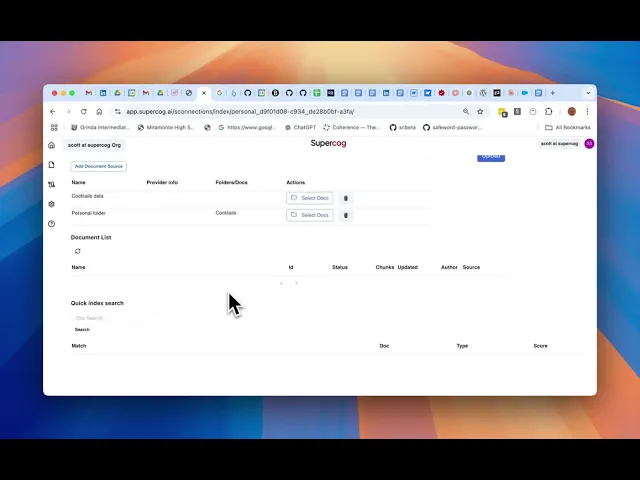
Task: Open the scott at supercog Org switcher
Action: click(x=94, y=145)
